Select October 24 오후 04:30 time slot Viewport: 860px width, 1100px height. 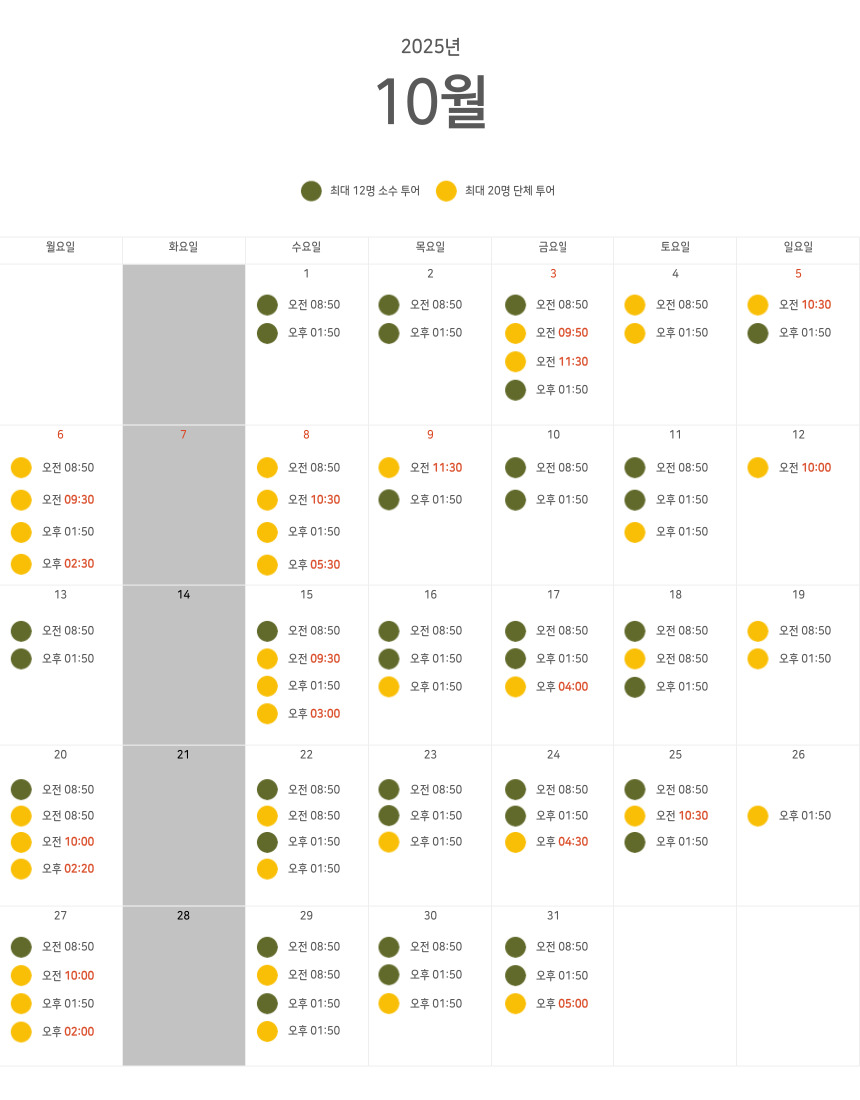(562, 842)
